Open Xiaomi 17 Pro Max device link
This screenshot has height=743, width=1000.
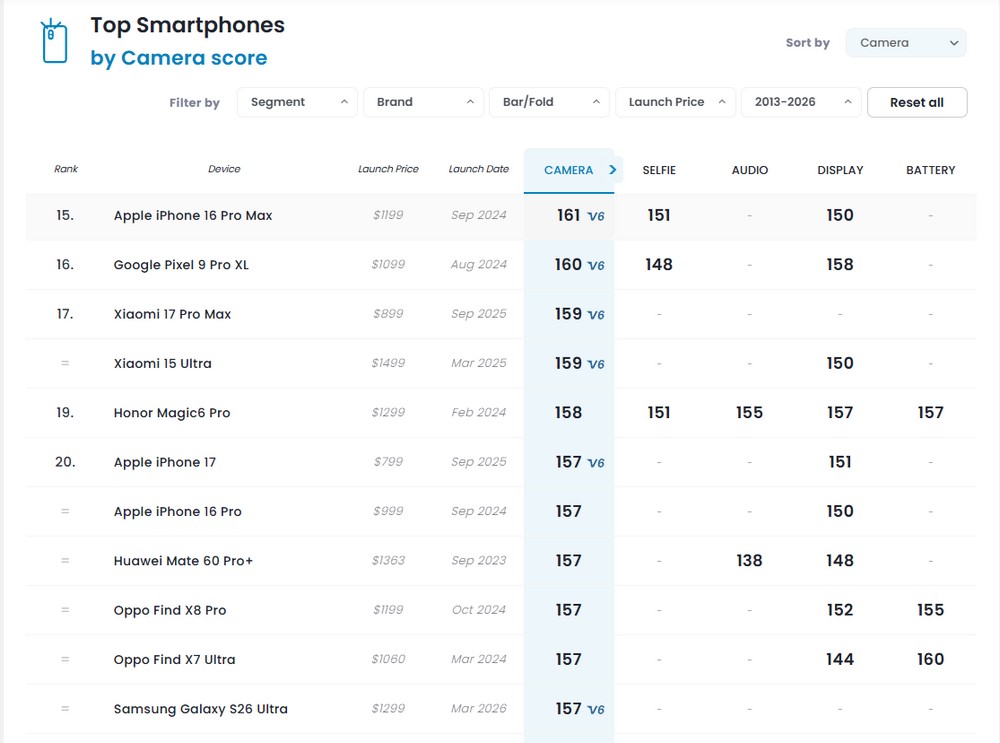pos(172,314)
